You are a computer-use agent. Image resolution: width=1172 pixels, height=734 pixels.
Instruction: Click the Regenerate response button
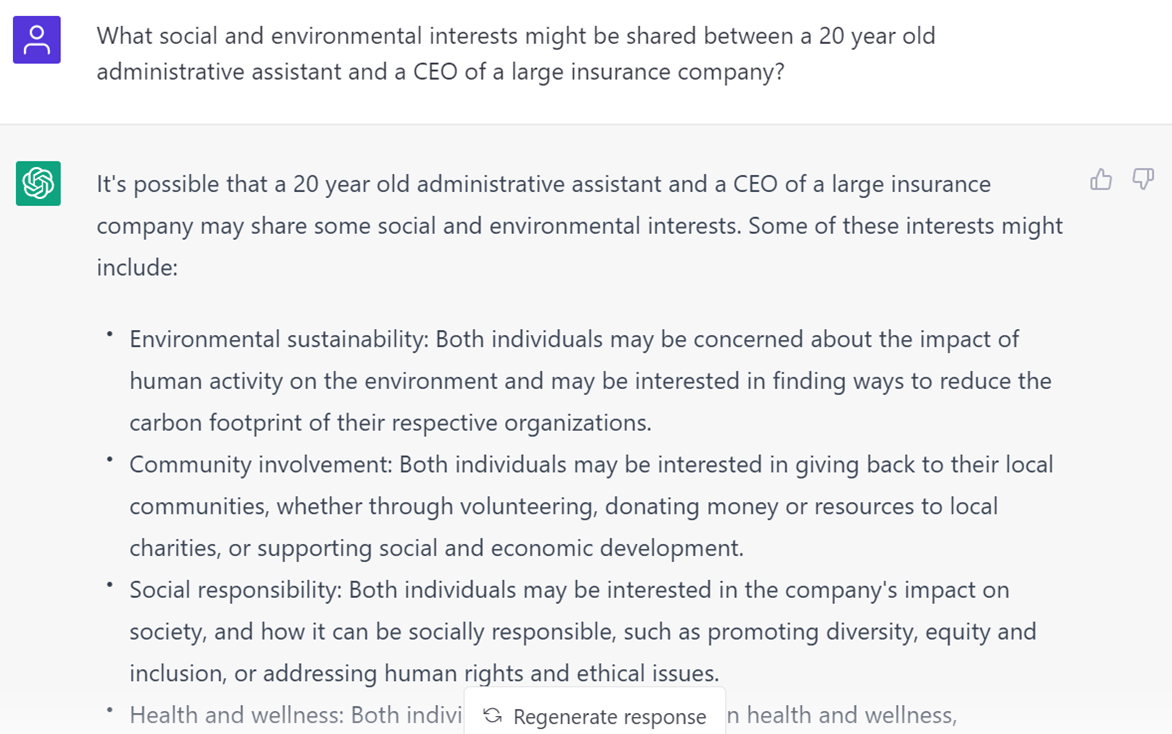(594, 716)
